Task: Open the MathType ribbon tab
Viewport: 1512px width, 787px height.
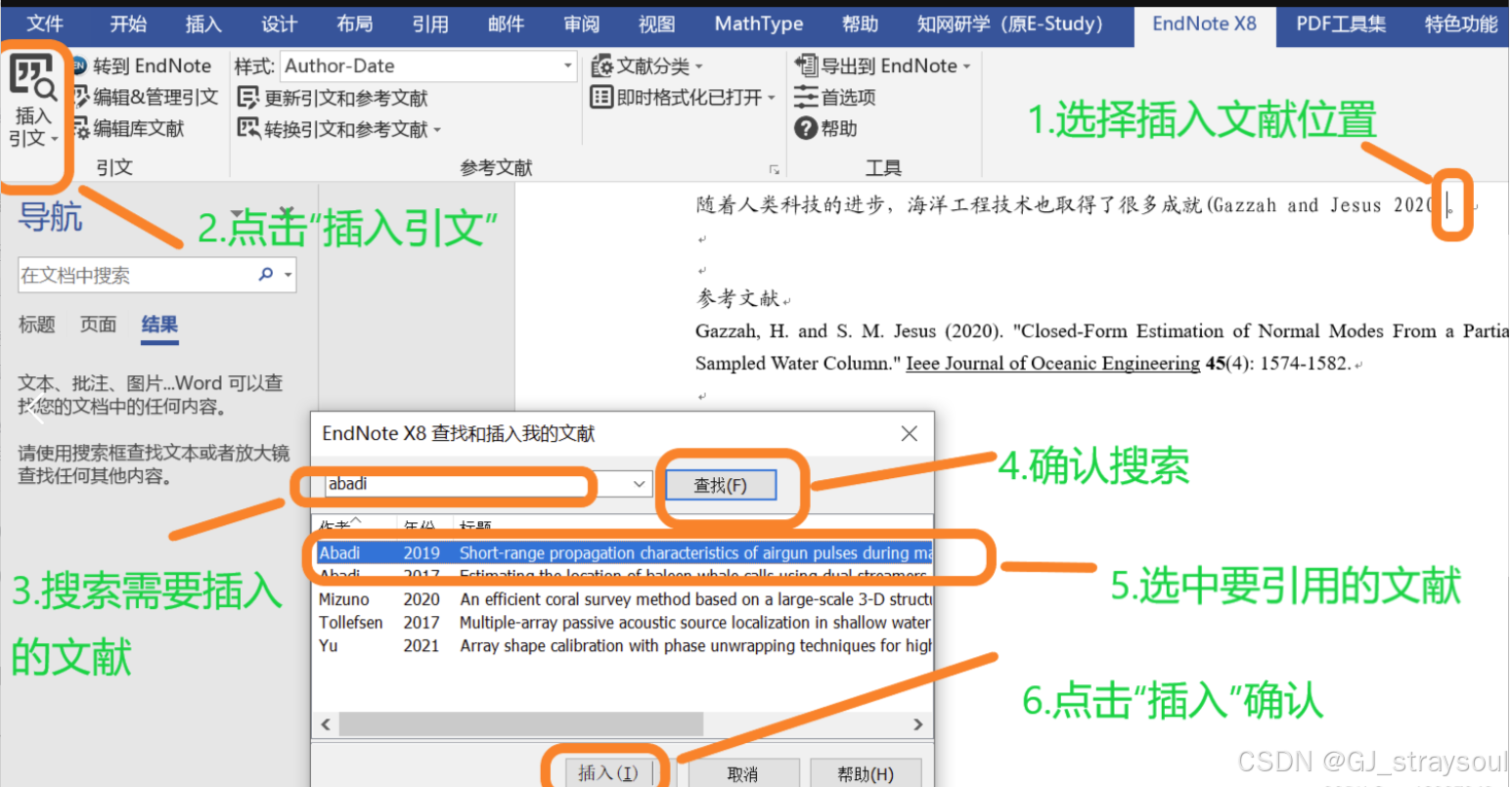Action: pyautogui.click(x=759, y=24)
